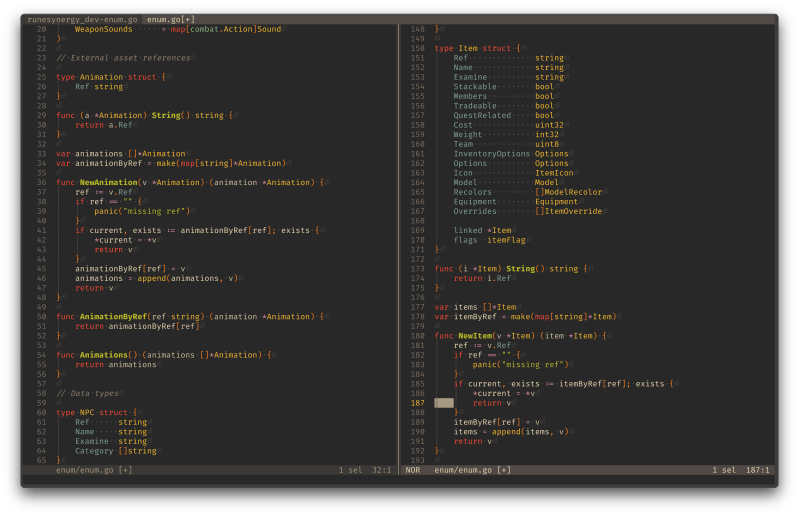Click the Equipment field name on line 166
Viewport: 799px width, 515px height.
pyautogui.click(x=475, y=202)
